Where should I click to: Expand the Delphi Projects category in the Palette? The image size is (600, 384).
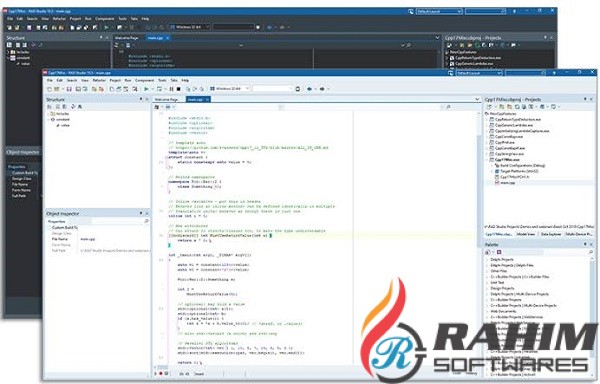click(x=487, y=259)
